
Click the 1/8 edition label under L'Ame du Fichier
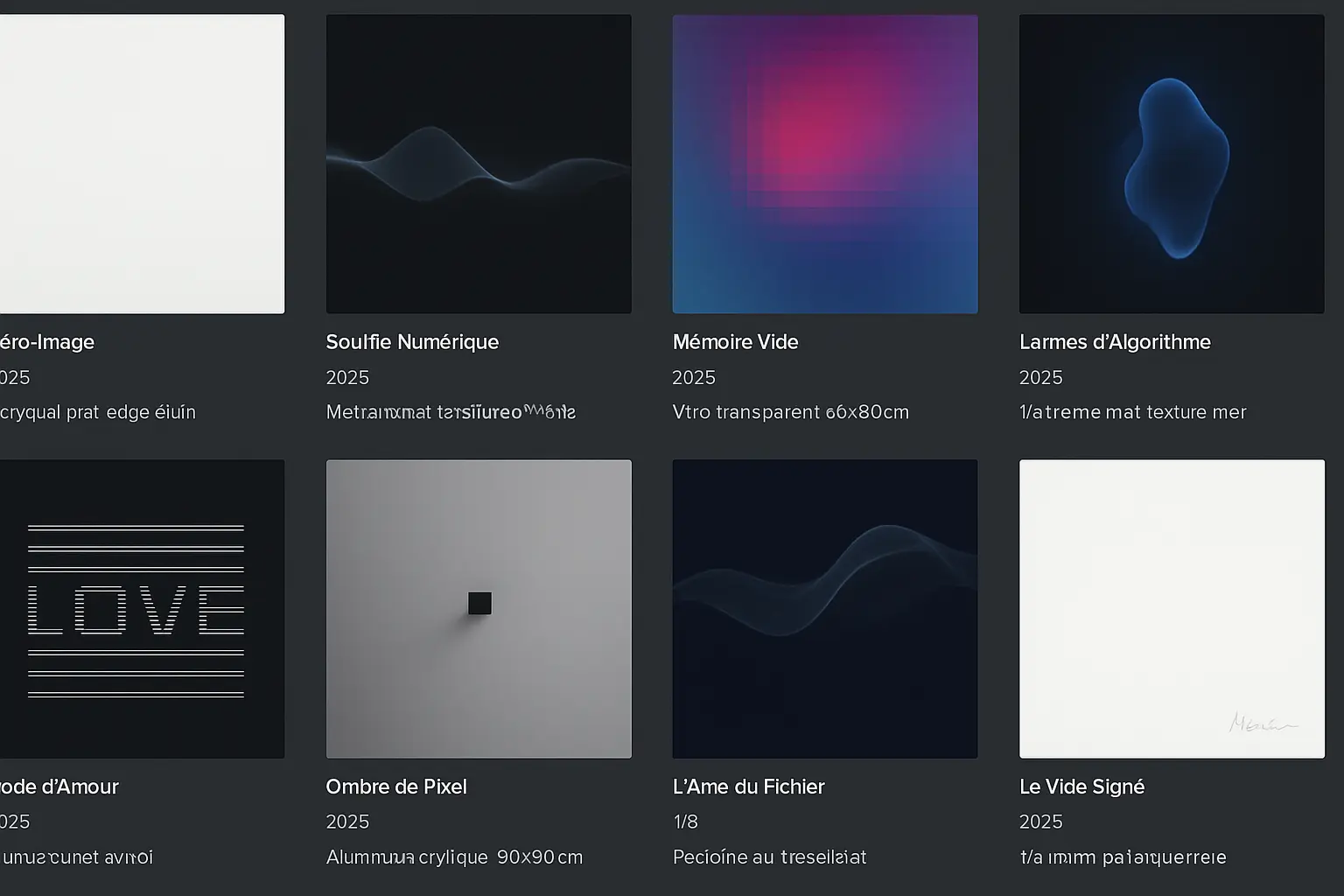click(x=685, y=822)
